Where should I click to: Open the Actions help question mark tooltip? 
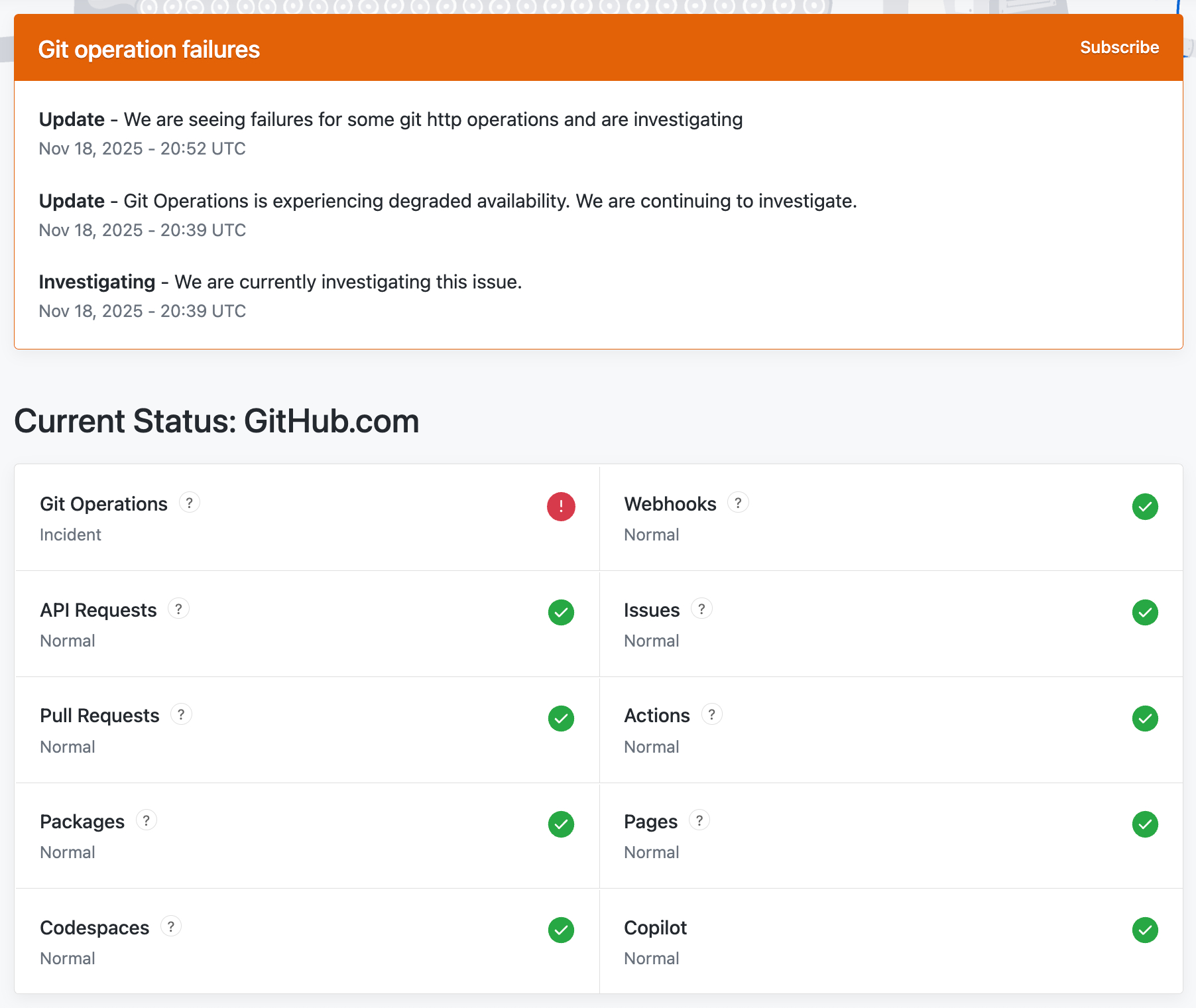(711, 715)
